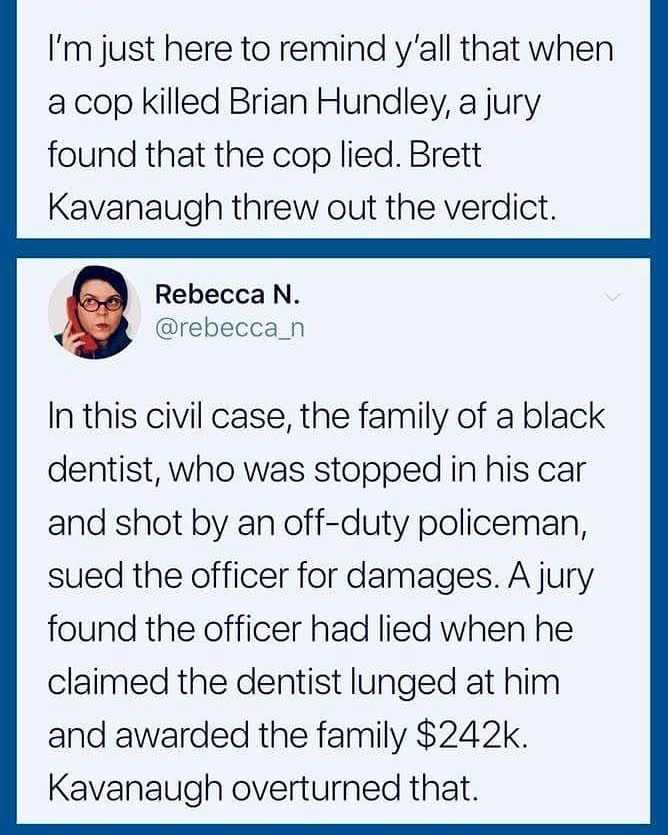Image resolution: width=668 pixels, height=835 pixels.
Task: Open the tweet options chevron menu
Action: pyautogui.click(x=613, y=297)
